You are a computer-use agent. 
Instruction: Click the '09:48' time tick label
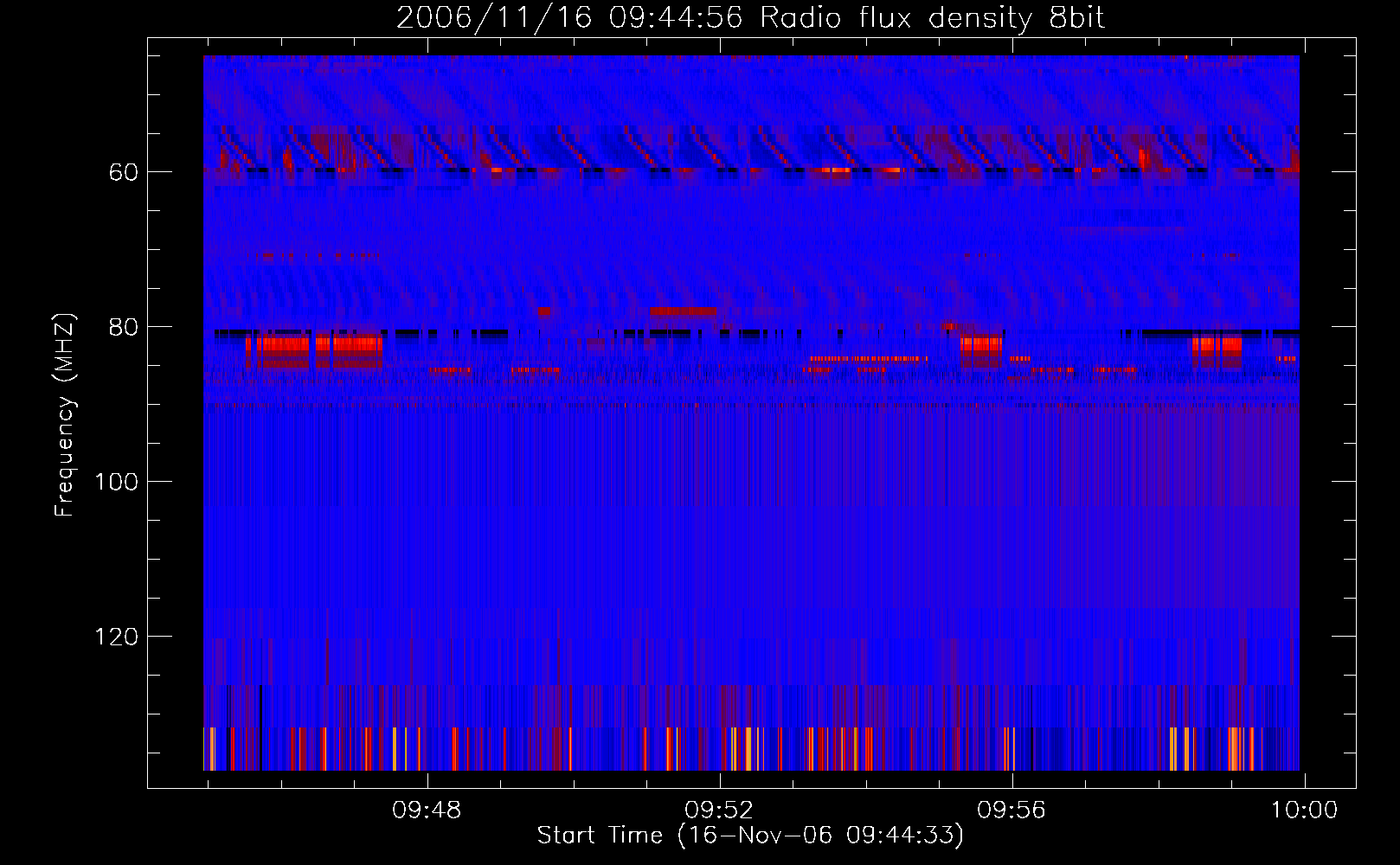pyautogui.click(x=427, y=811)
